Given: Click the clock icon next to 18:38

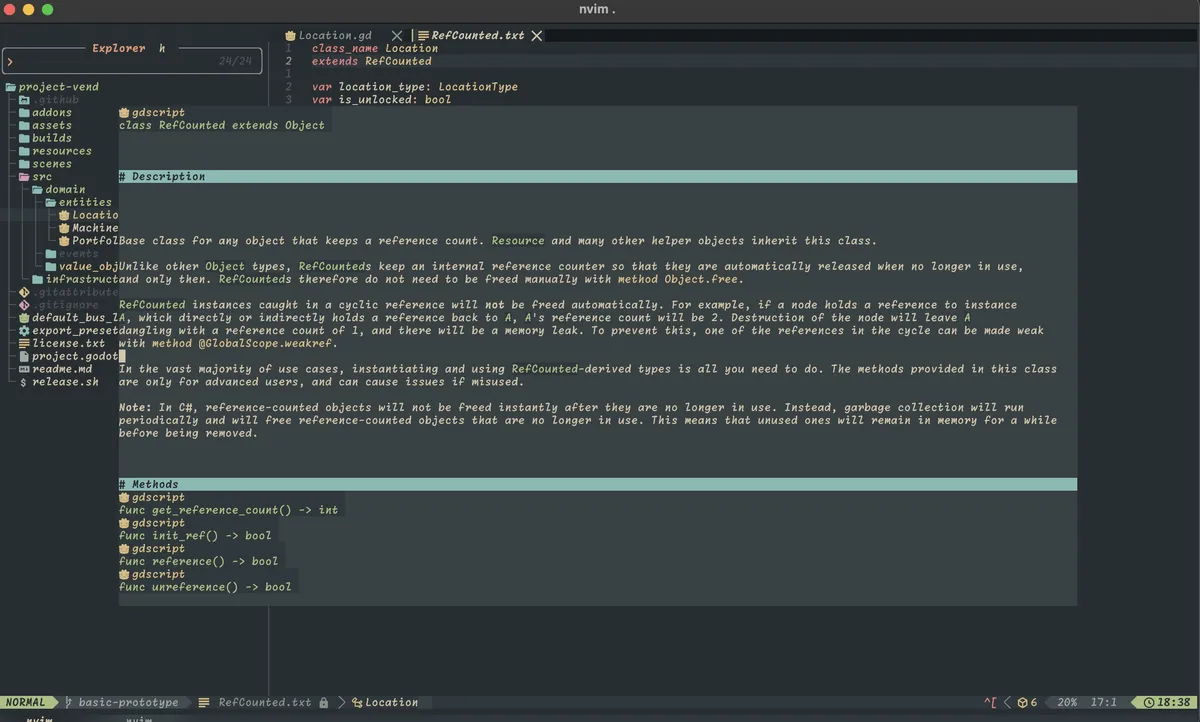Looking at the screenshot, I should pos(1148,702).
